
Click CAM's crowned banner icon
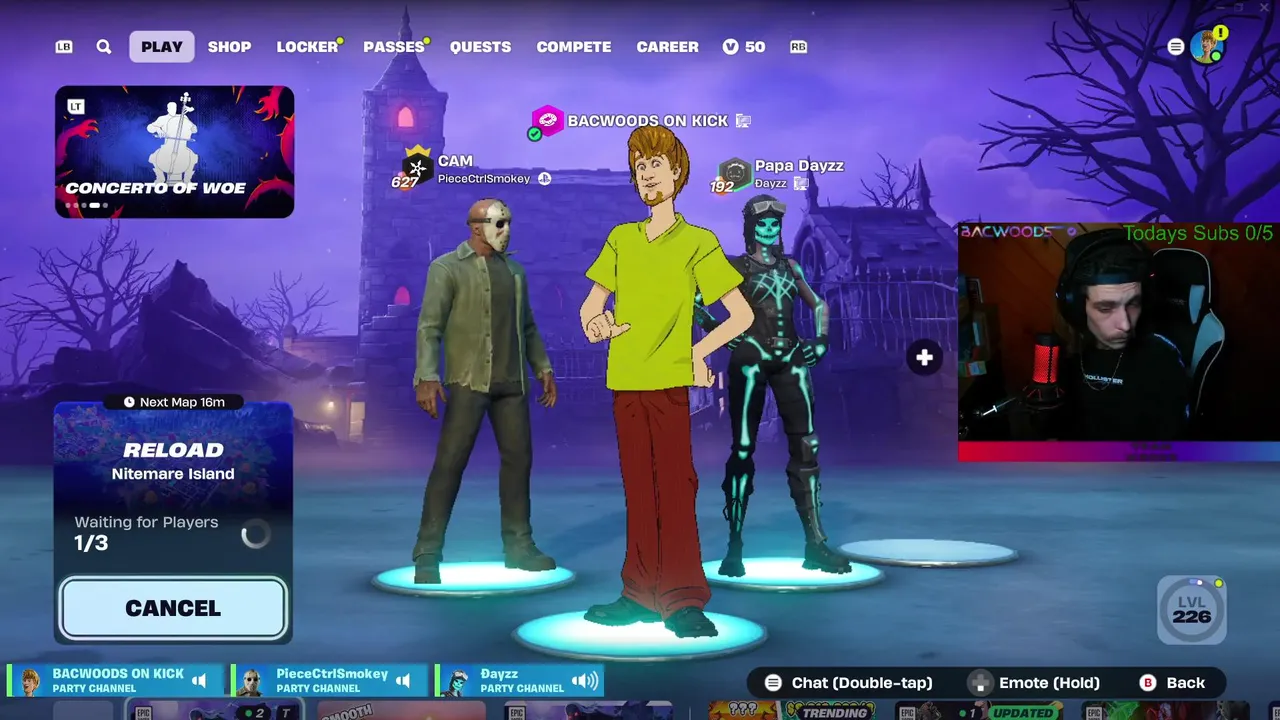(x=417, y=167)
